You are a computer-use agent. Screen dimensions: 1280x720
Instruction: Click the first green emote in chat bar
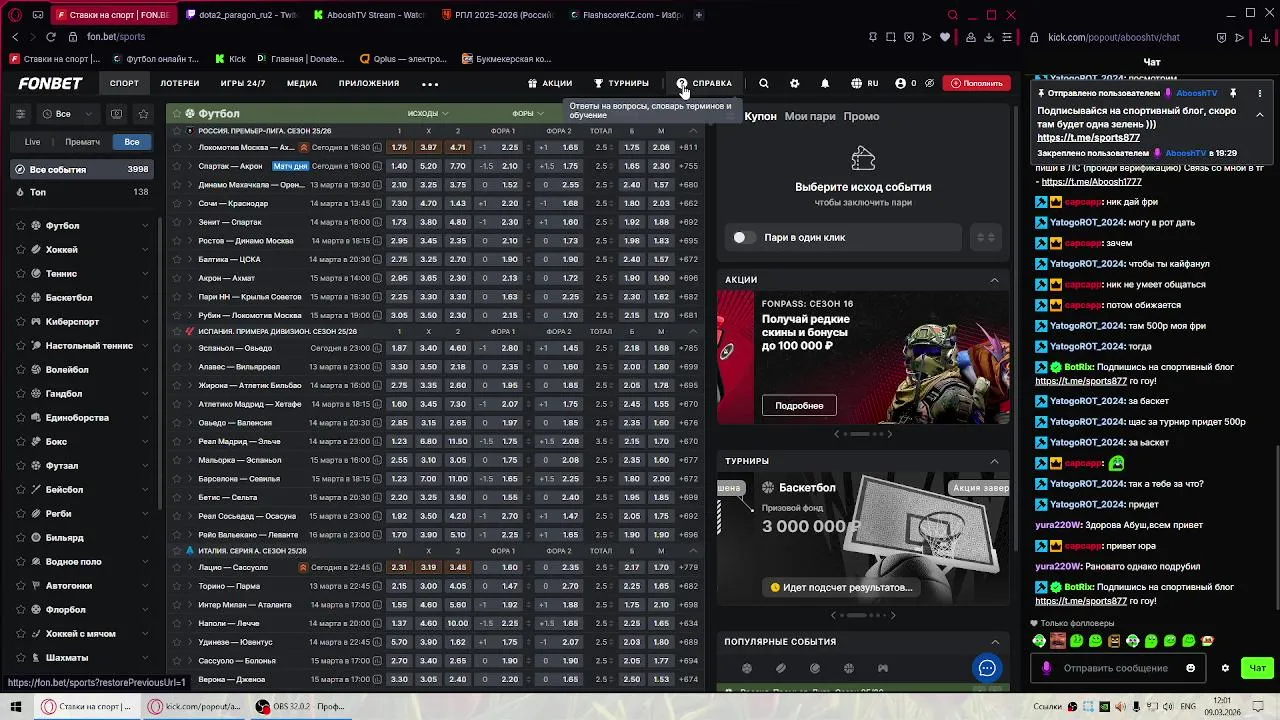coord(1039,641)
